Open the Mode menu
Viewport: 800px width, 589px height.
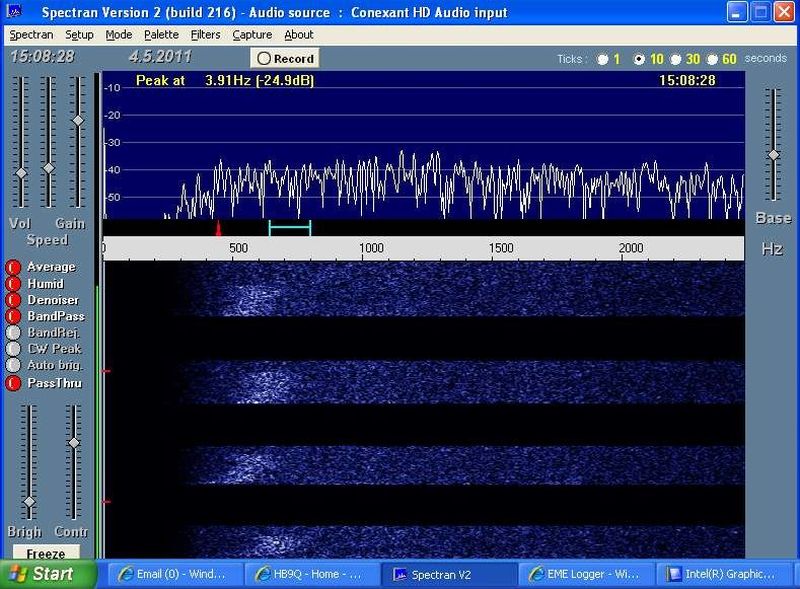119,35
